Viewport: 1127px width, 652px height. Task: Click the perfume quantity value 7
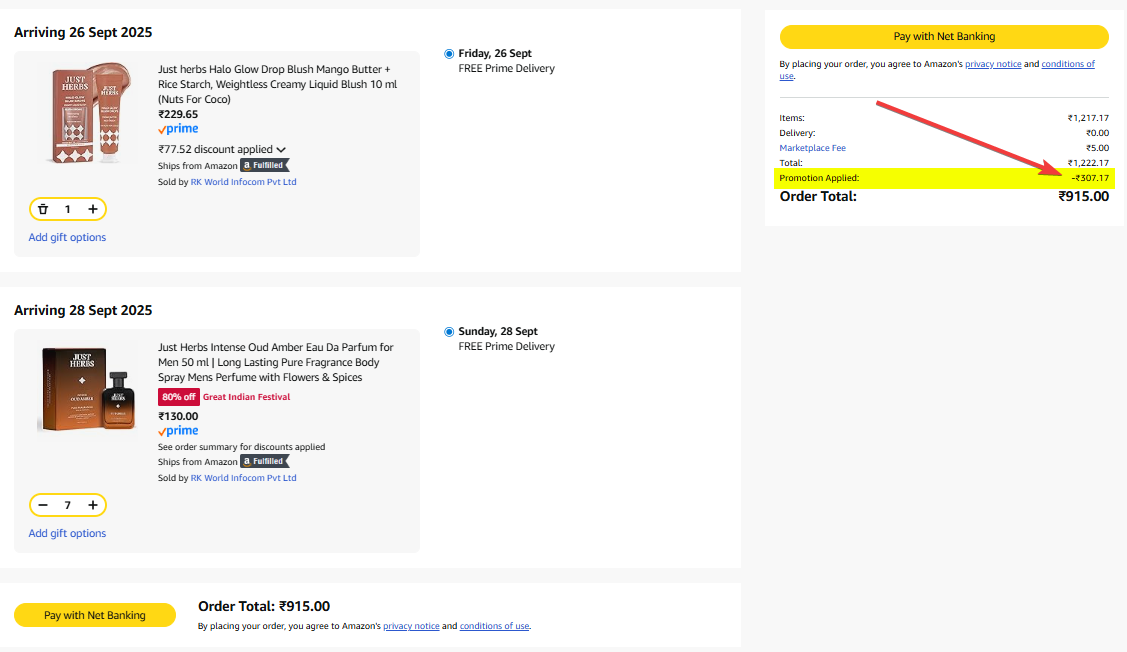(68, 505)
